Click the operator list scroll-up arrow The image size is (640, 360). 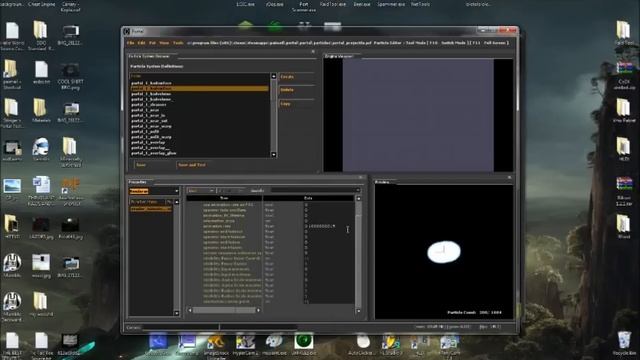point(177,202)
